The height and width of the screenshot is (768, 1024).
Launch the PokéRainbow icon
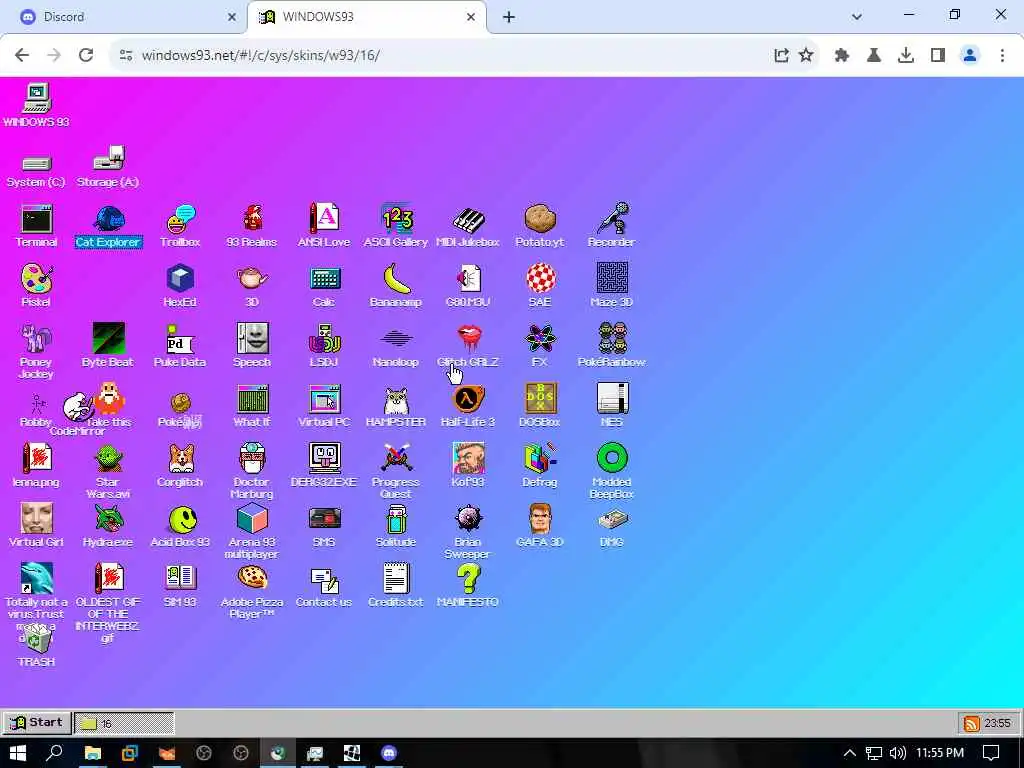pyautogui.click(x=612, y=339)
